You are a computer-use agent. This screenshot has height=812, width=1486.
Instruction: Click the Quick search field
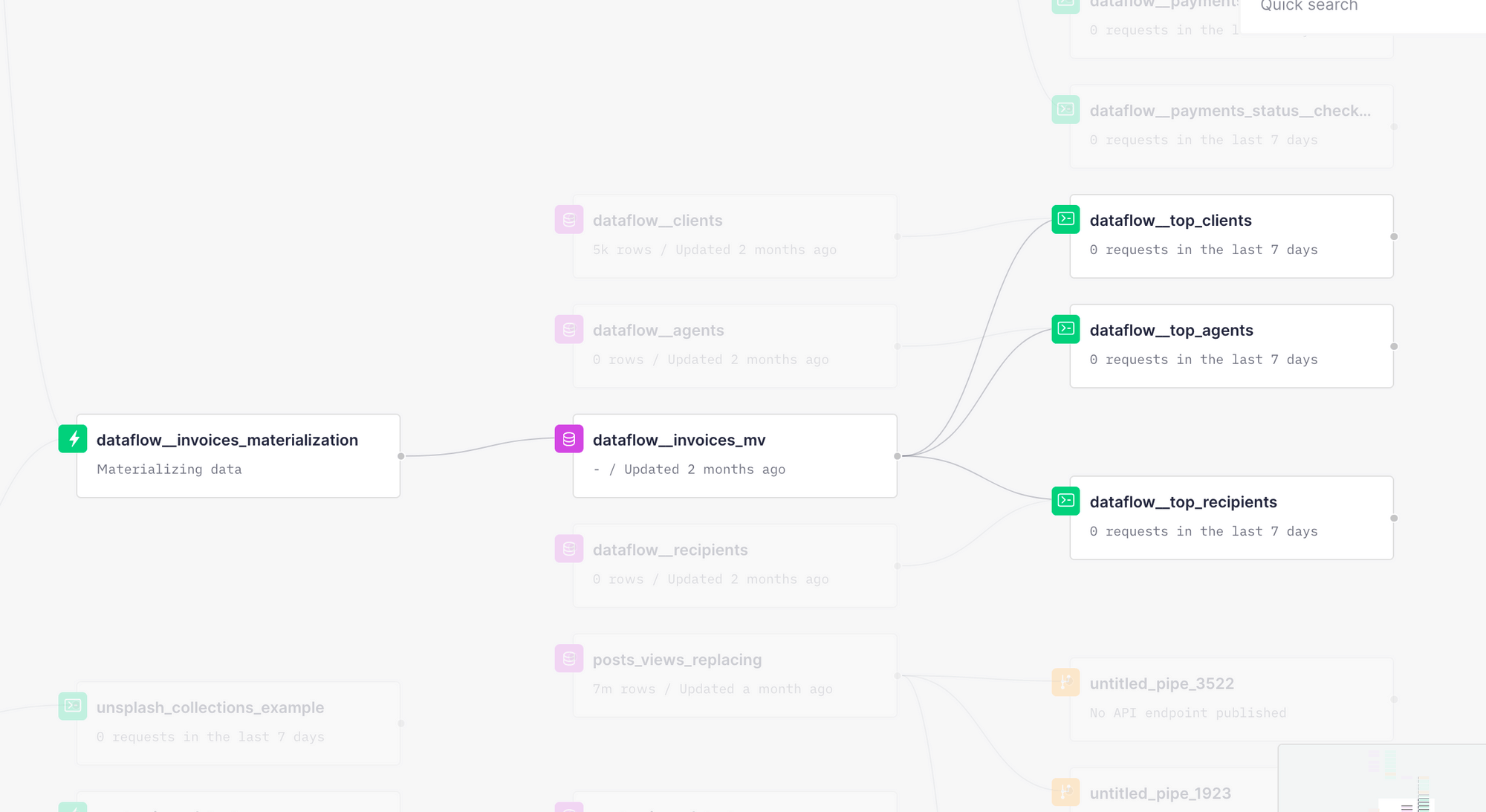(x=1360, y=6)
